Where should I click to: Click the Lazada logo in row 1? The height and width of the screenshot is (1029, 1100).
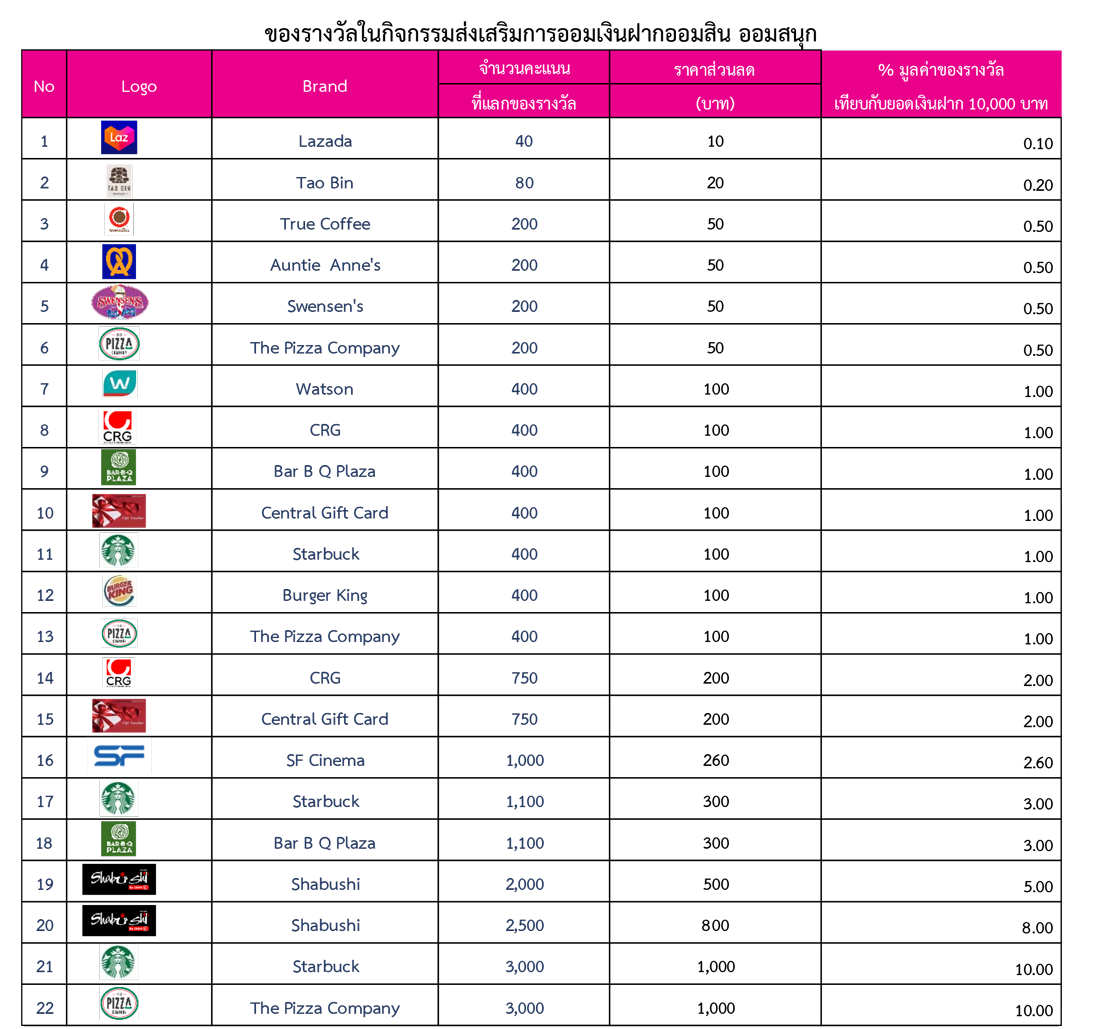tap(119, 137)
